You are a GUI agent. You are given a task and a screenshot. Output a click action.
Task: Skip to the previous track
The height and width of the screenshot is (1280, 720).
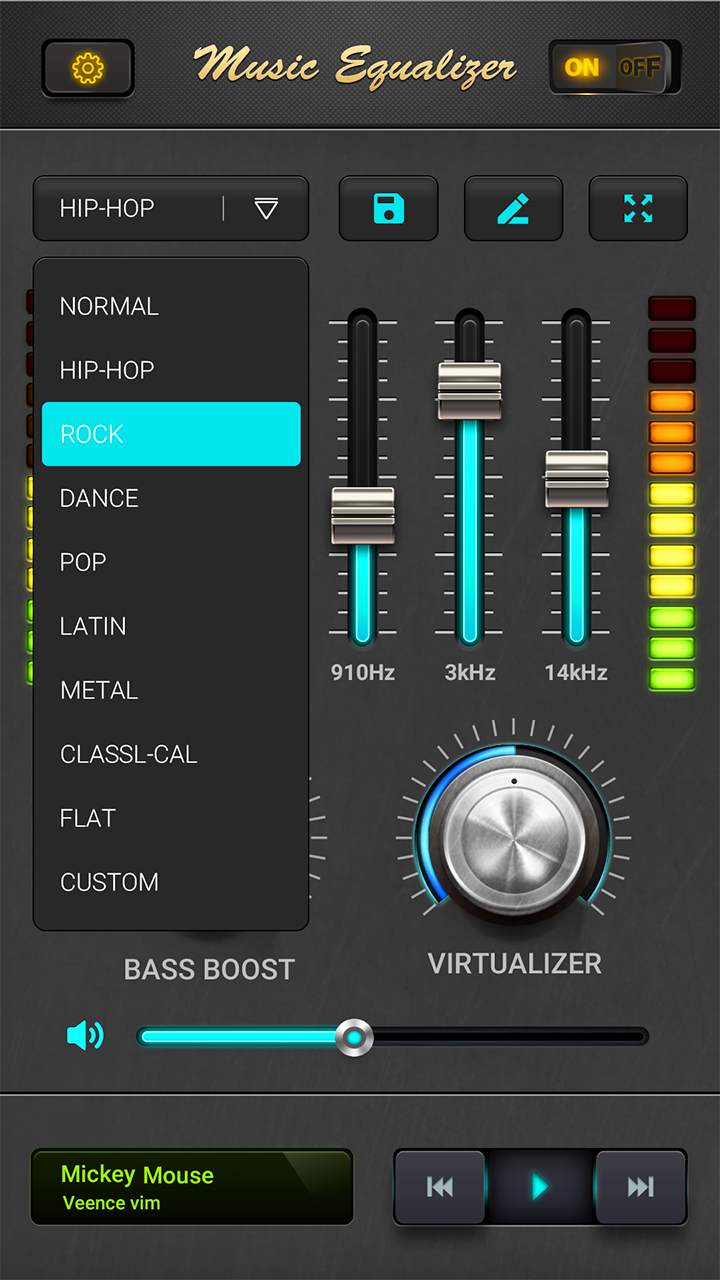tap(440, 1187)
